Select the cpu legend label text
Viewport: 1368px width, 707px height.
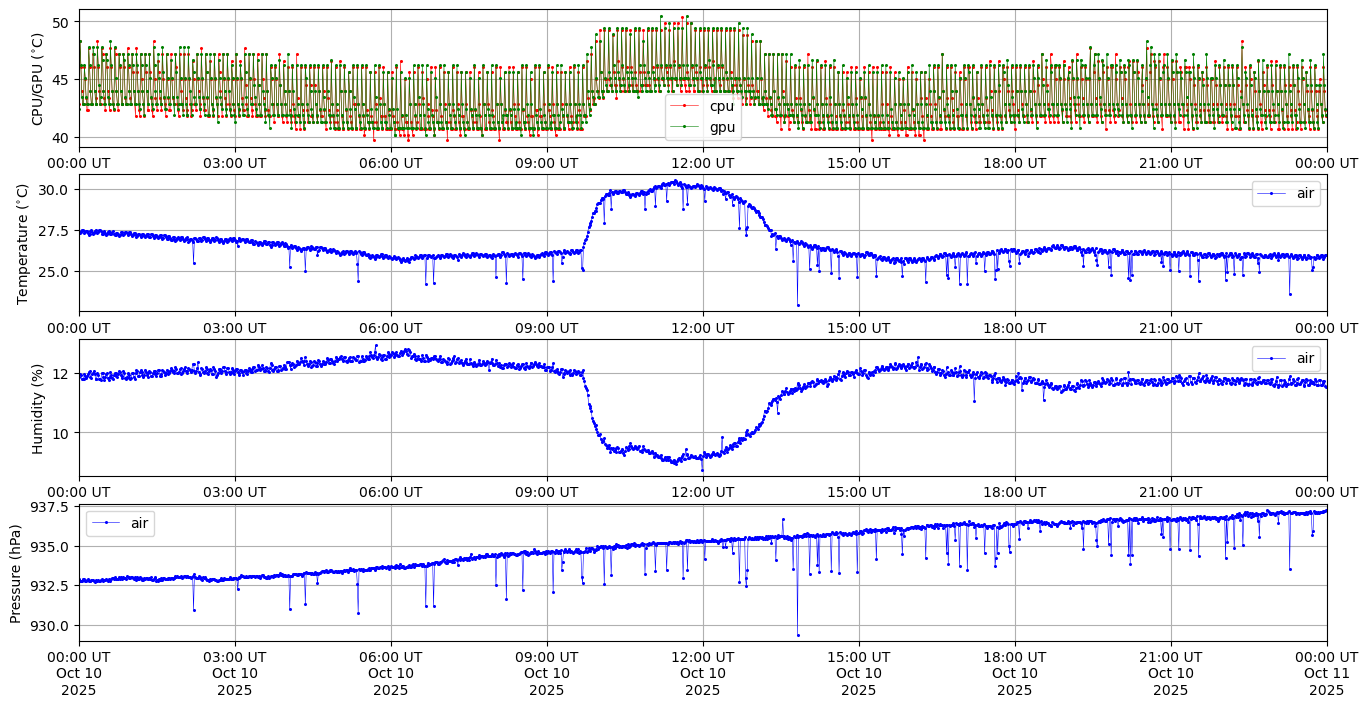point(721,106)
